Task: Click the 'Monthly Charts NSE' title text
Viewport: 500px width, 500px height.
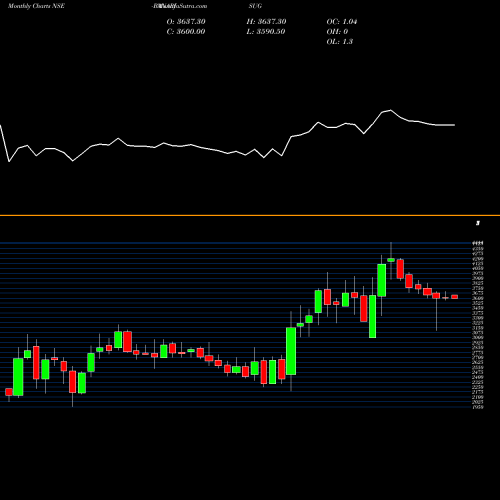Action: coord(36,6)
